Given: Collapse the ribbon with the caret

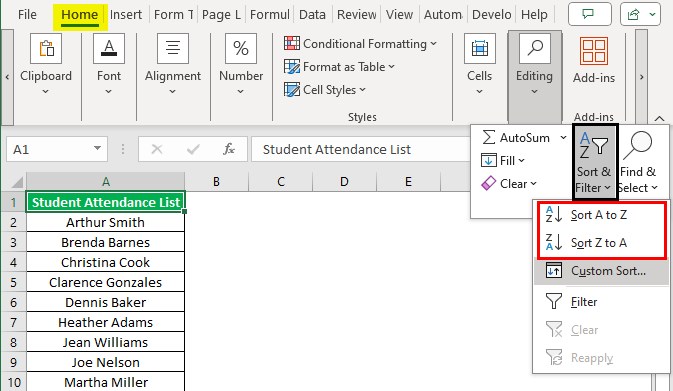Looking at the screenshot, I should coord(659,118).
